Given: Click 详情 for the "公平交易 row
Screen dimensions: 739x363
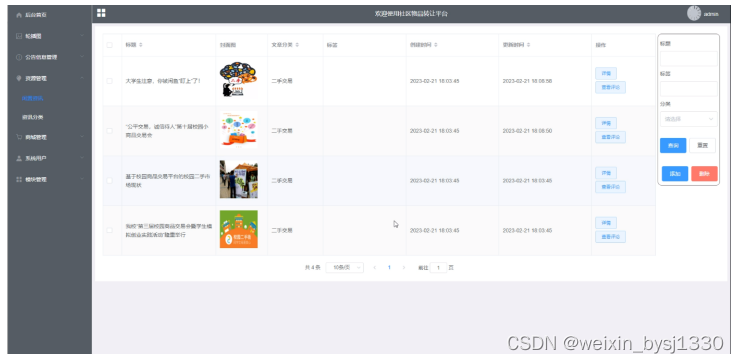Looking at the screenshot, I should coord(606,124).
